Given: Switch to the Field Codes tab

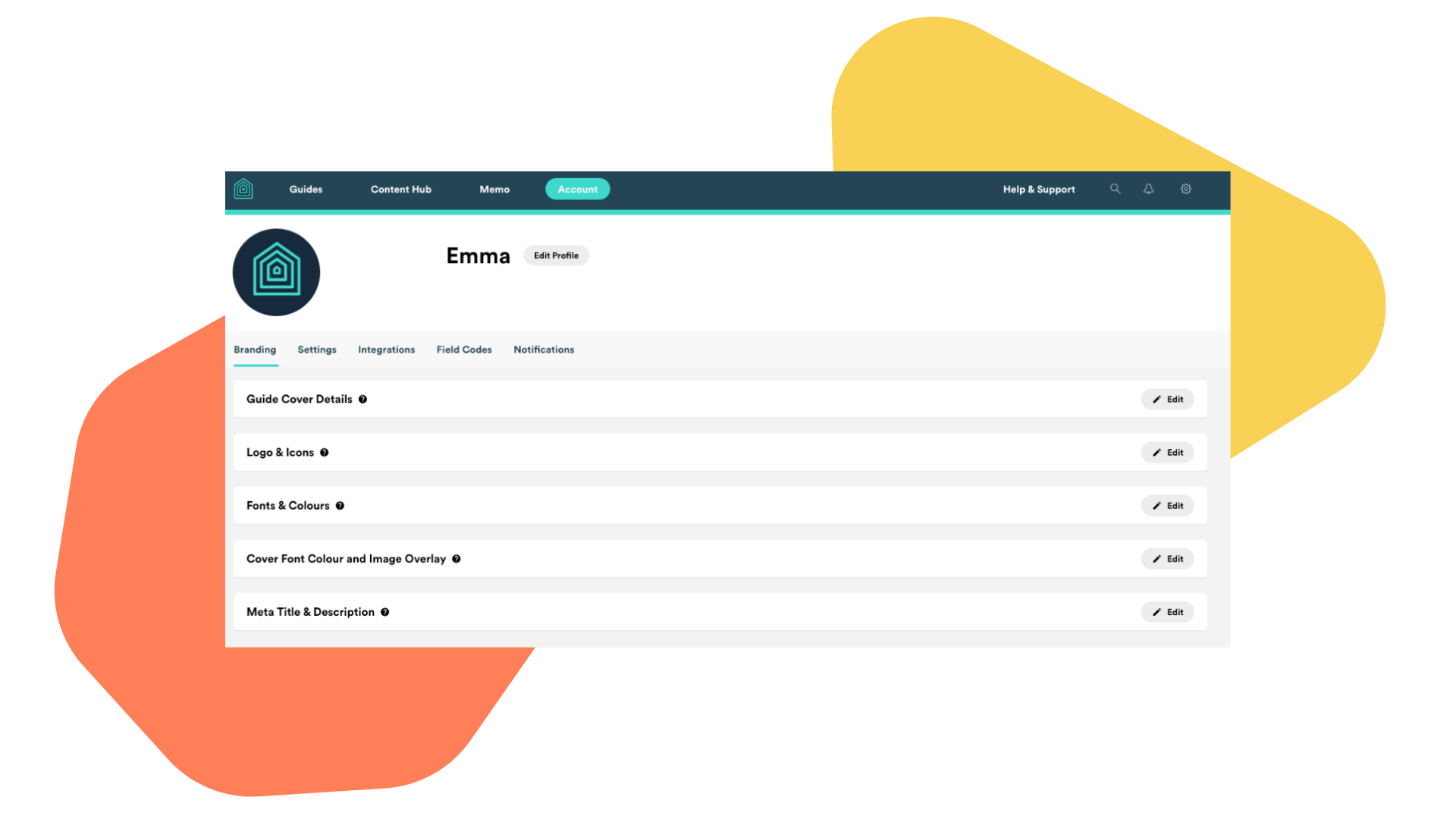Looking at the screenshot, I should pyautogui.click(x=464, y=350).
